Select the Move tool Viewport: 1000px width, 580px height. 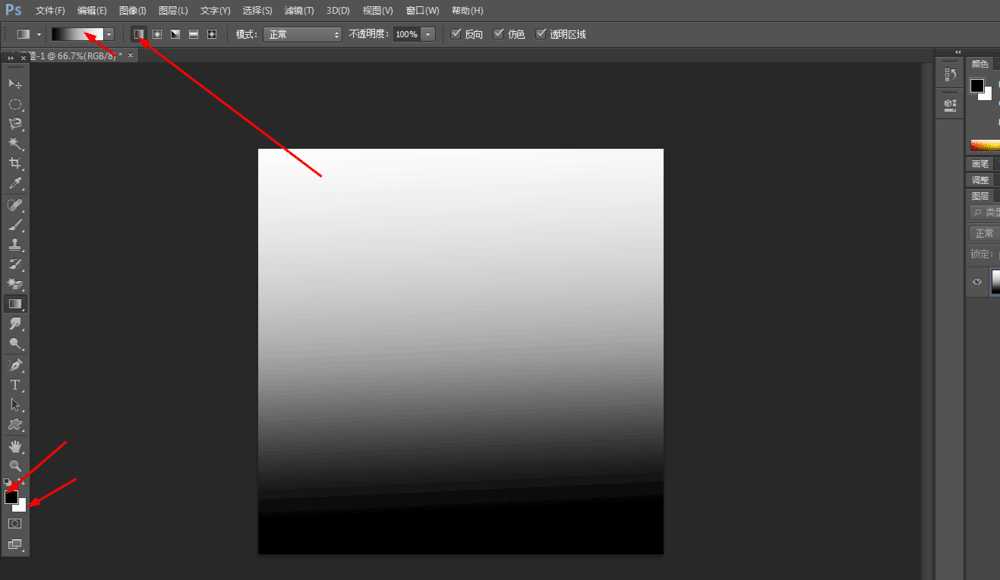point(14,84)
